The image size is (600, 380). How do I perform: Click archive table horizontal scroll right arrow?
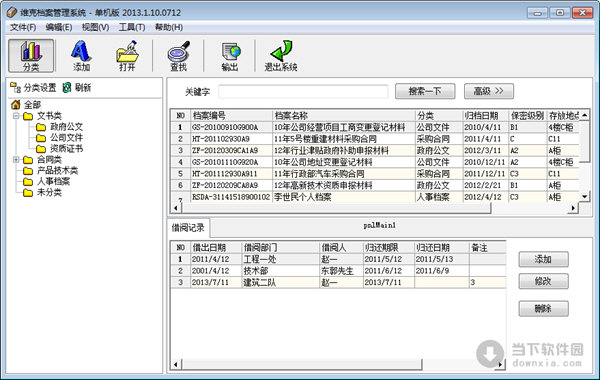pyautogui.click(x=573, y=208)
